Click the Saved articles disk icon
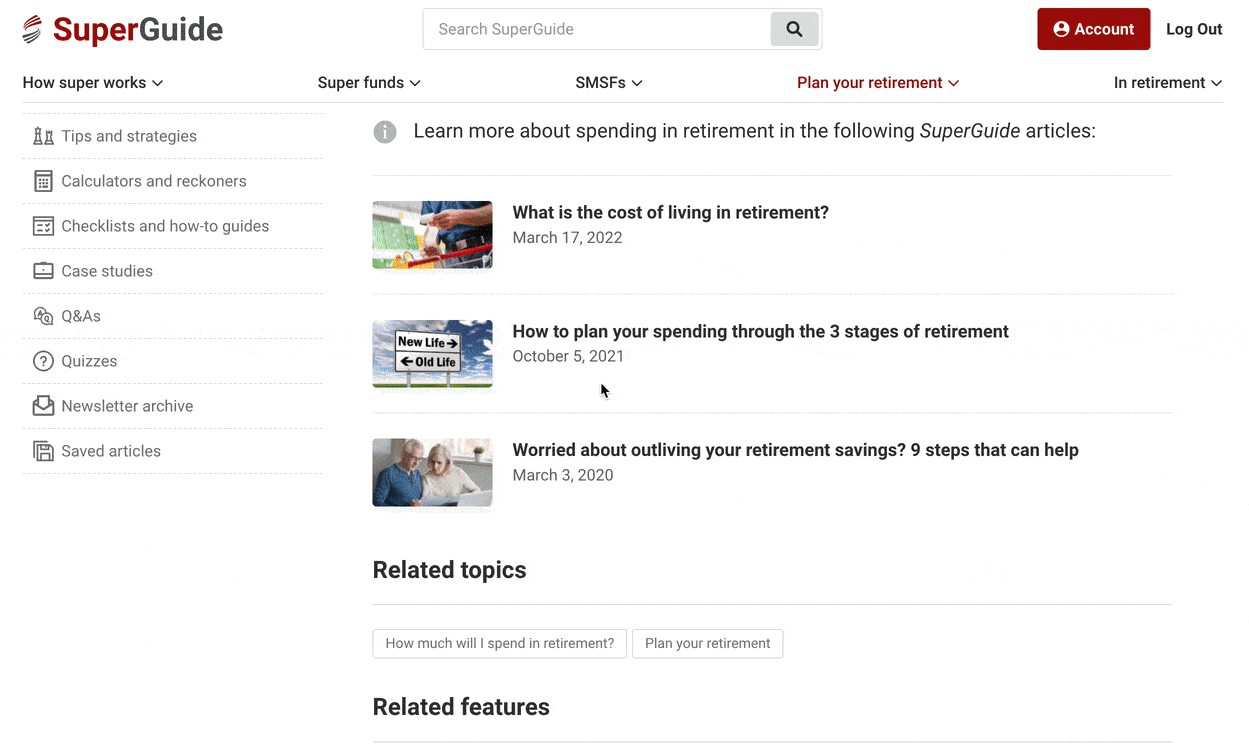 coord(43,451)
